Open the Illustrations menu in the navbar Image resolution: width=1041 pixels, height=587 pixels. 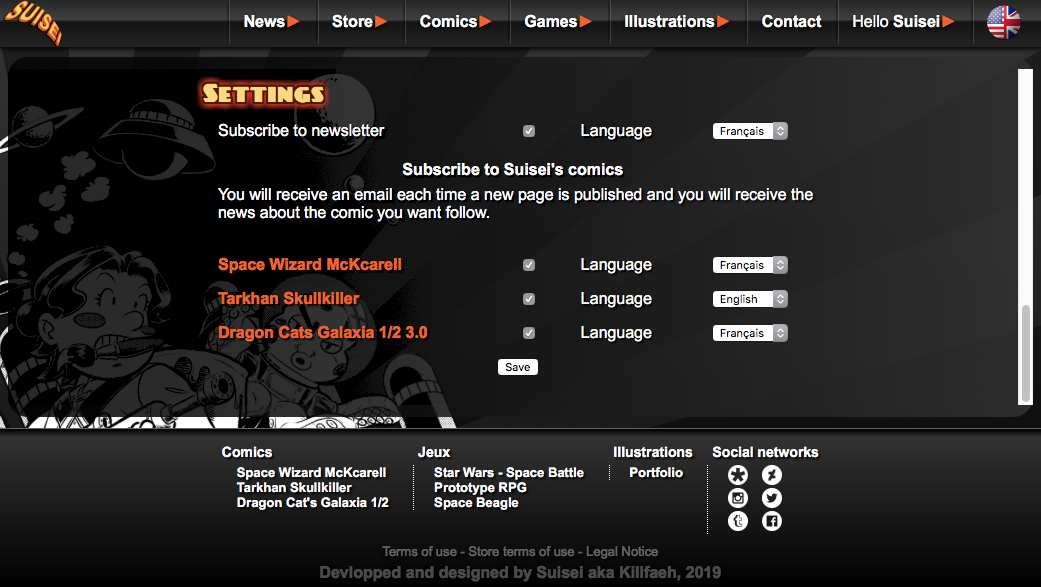677,21
